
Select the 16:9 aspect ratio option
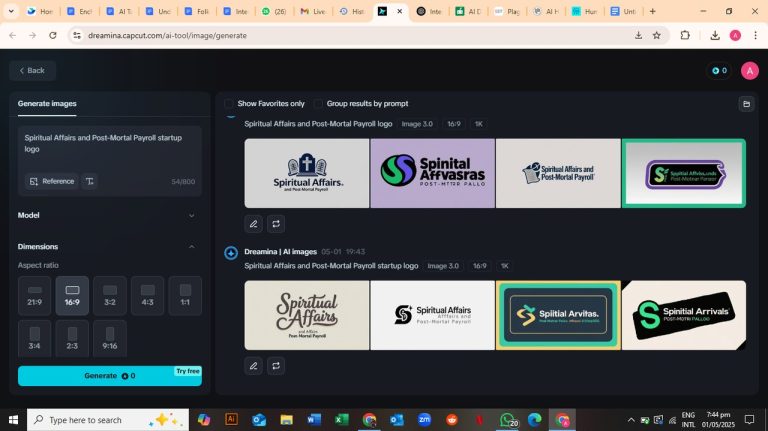(x=72, y=296)
